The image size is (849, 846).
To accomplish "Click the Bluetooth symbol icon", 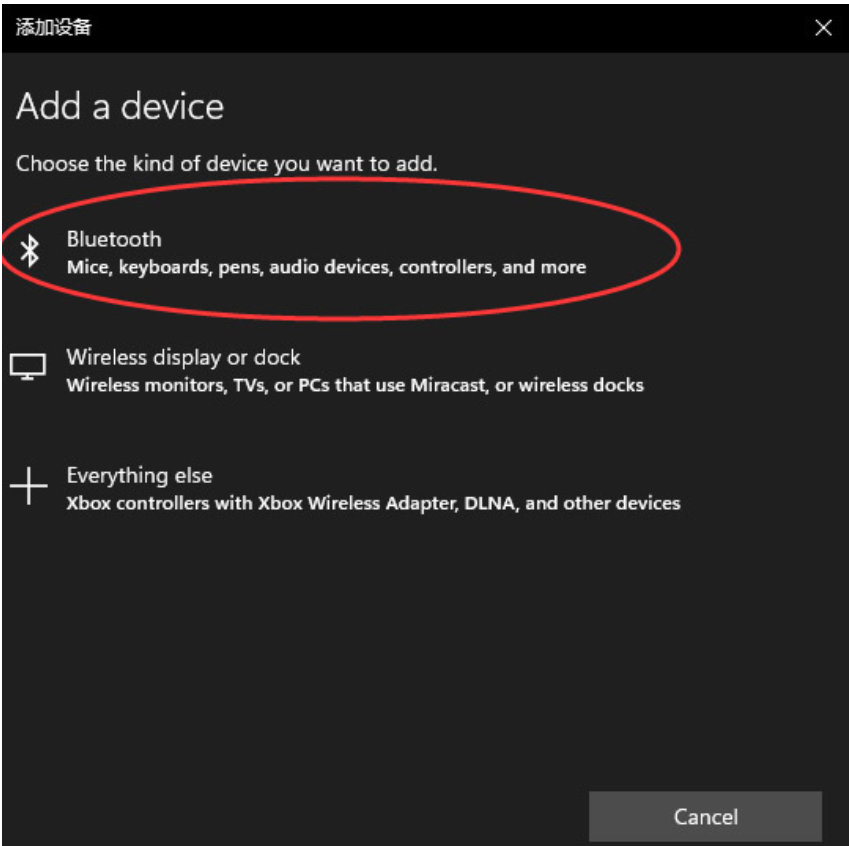I will tap(30, 251).
